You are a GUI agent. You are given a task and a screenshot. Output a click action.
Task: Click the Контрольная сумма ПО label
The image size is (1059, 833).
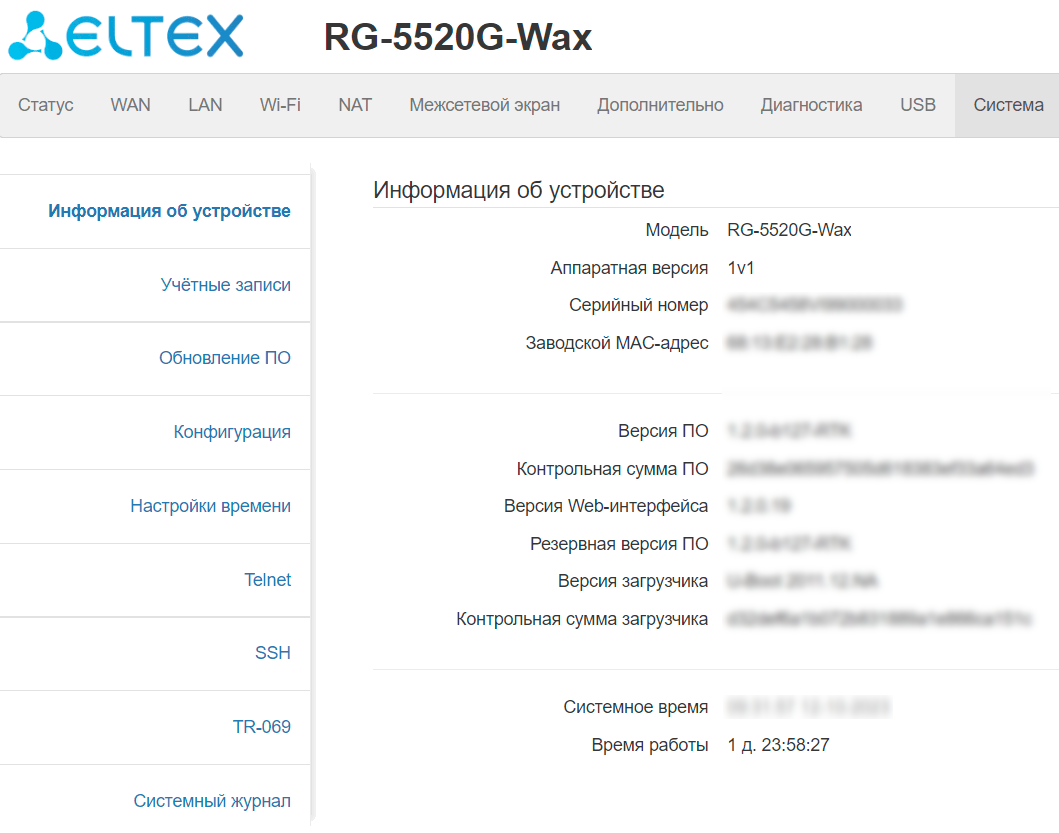pos(612,469)
